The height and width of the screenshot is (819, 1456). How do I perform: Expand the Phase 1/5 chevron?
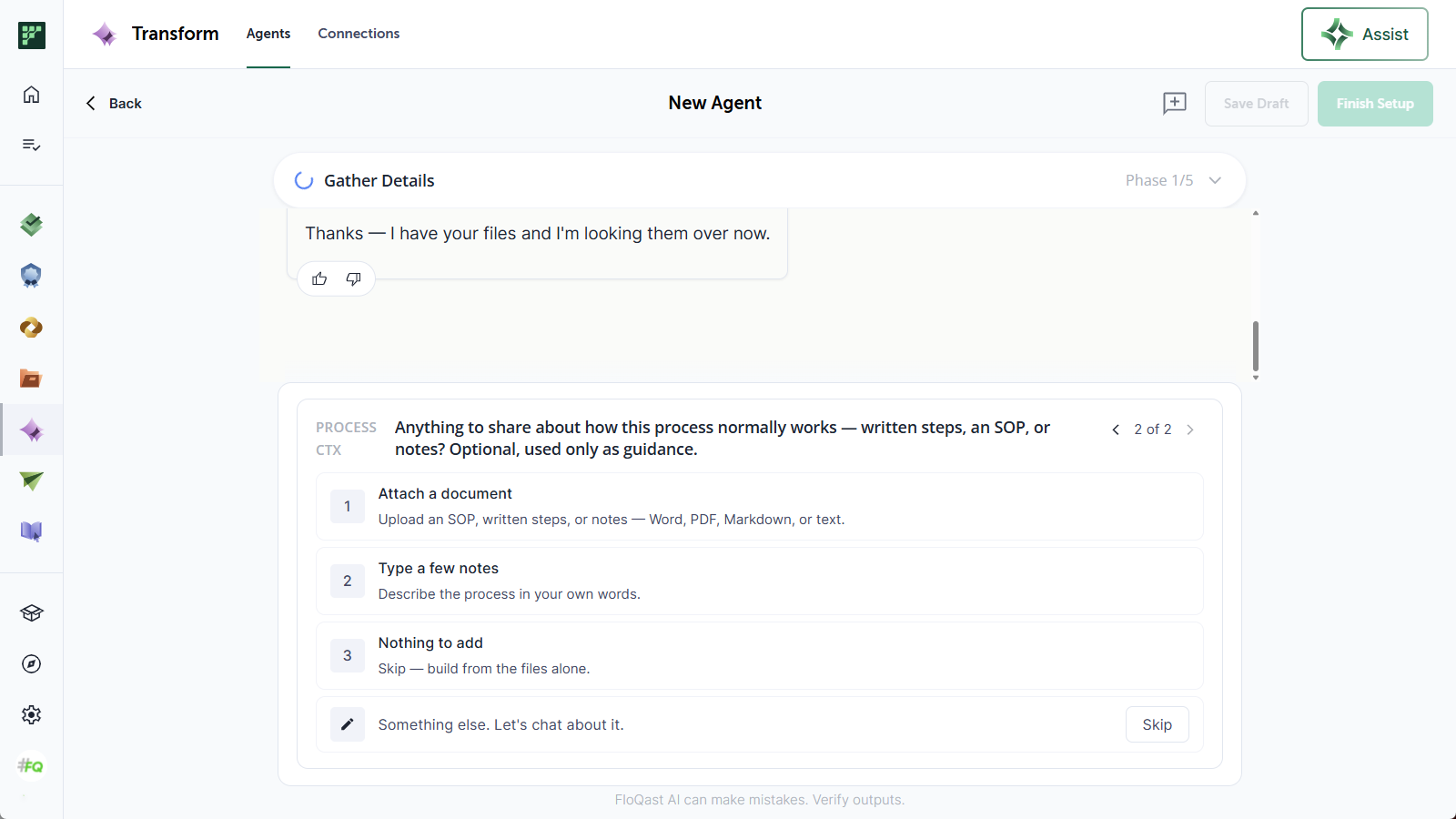[x=1215, y=180]
